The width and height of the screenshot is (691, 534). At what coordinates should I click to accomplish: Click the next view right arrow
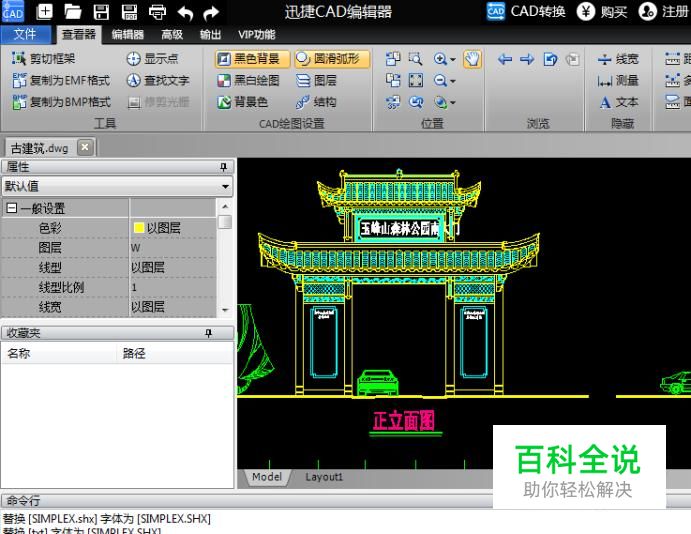(x=527, y=59)
